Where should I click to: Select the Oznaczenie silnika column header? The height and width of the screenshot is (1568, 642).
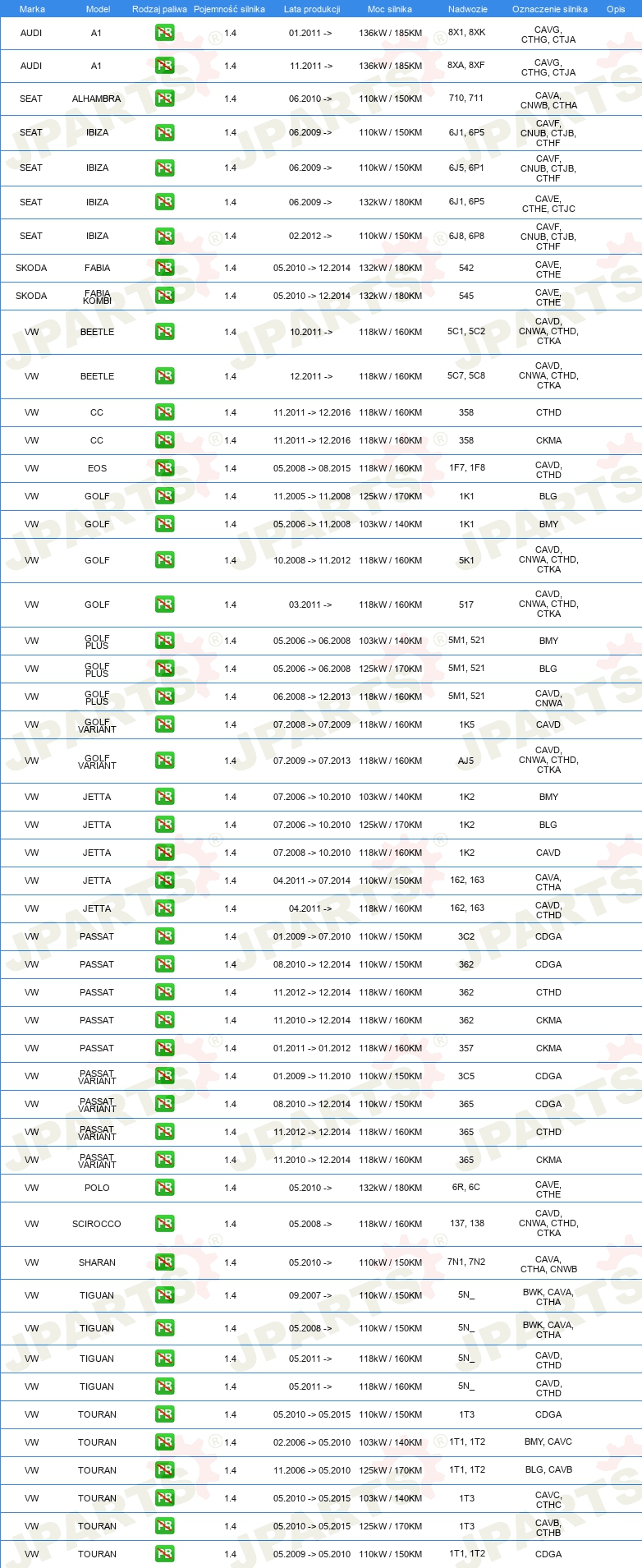[550, 9]
